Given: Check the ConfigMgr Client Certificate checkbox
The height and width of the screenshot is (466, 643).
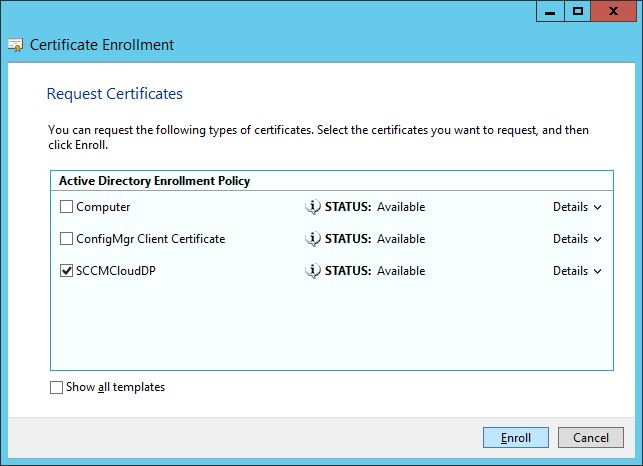Looking at the screenshot, I should [x=66, y=239].
